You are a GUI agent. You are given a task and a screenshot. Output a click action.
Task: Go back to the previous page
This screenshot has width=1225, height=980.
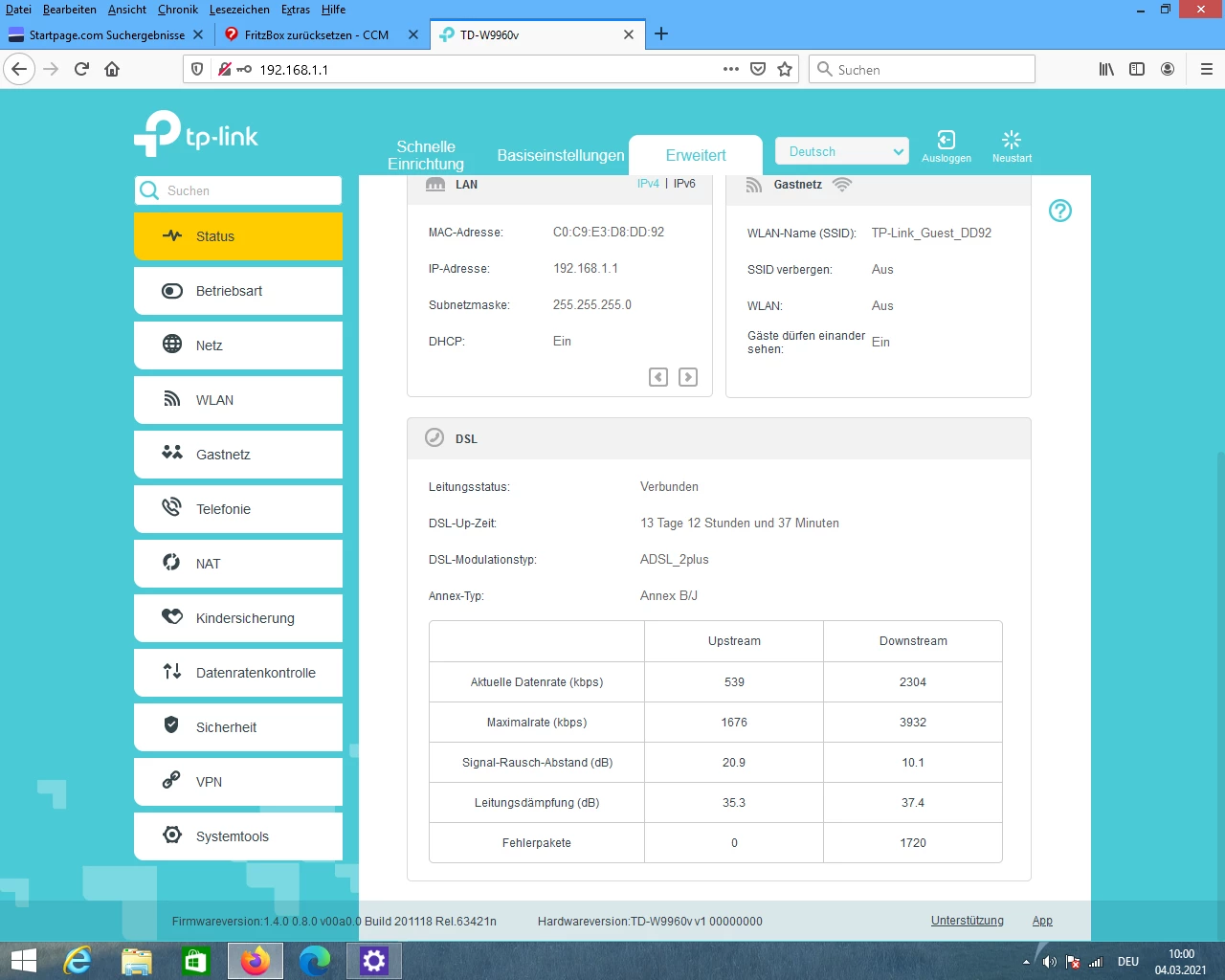pyautogui.click(x=20, y=69)
